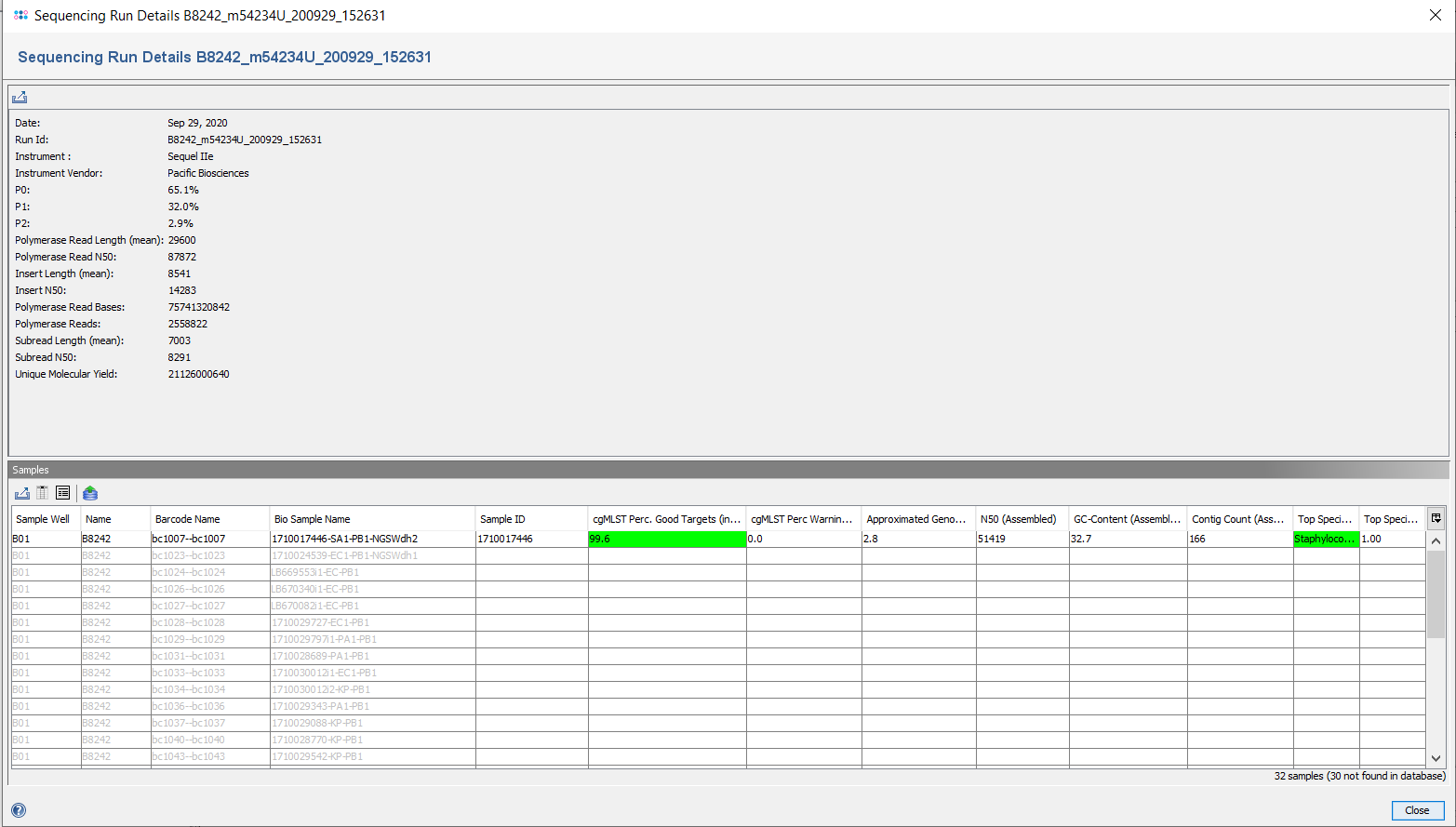This screenshot has width=1456, height=827.
Task: Open help via the question mark icon
Action: pos(19,810)
